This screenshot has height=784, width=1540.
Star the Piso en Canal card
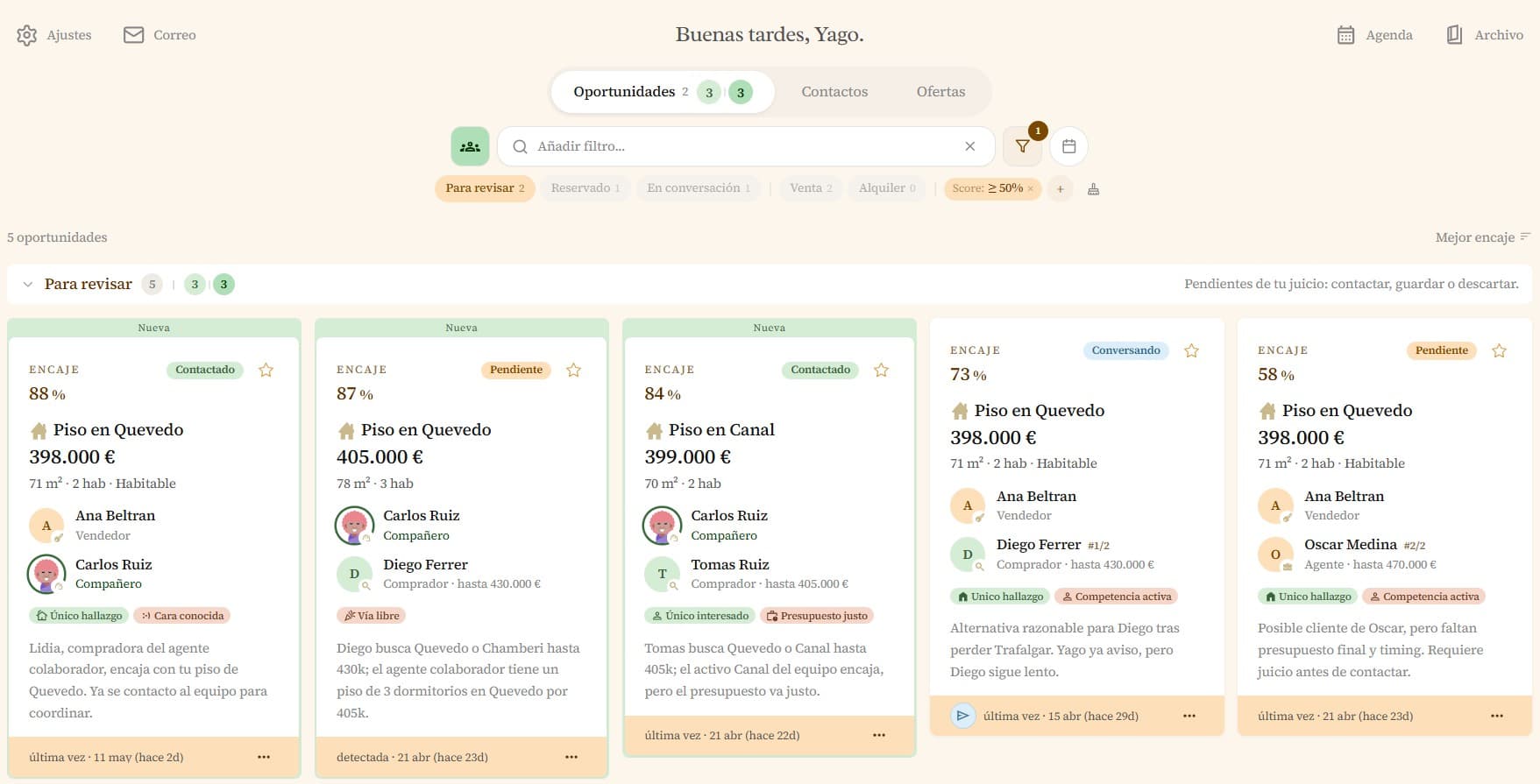[881, 370]
